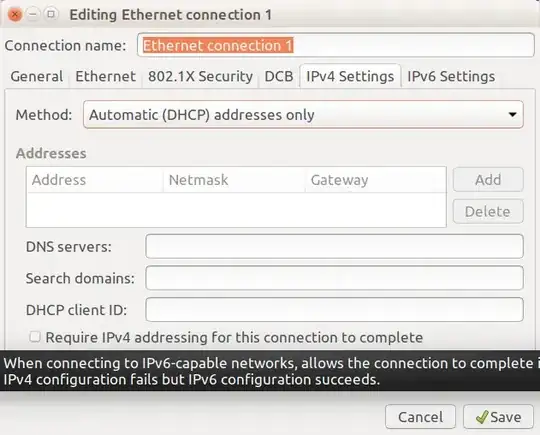The width and height of the screenshot is (540, 435).
Task: Minimize the editing window
Action: click(33, 14)
